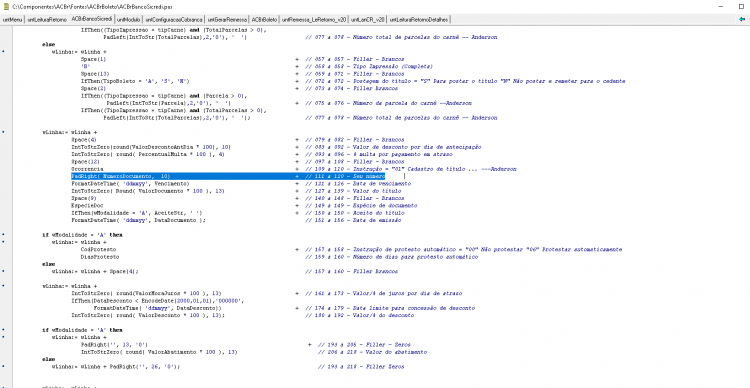Click 'desconto por dia de antecipação' comment

(432, 147)
